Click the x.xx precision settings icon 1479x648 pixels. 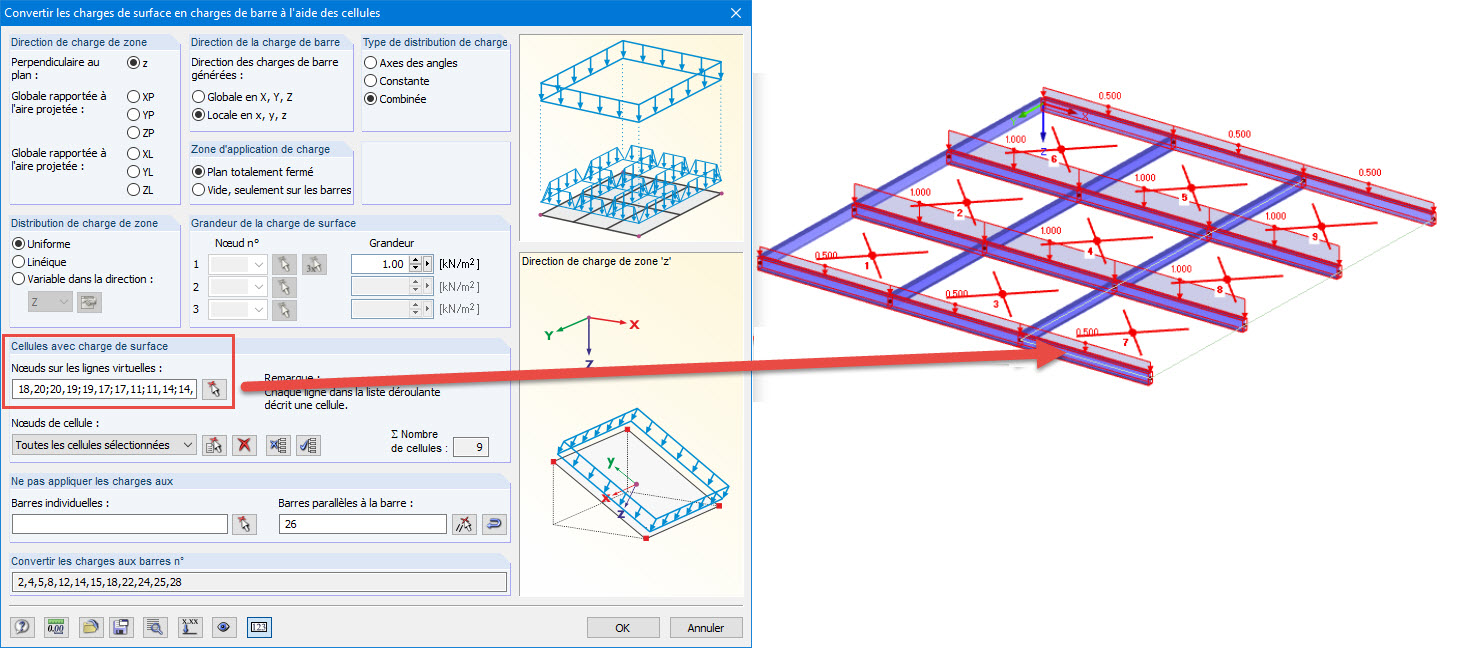pyautogui.click(x=190, y=628)
